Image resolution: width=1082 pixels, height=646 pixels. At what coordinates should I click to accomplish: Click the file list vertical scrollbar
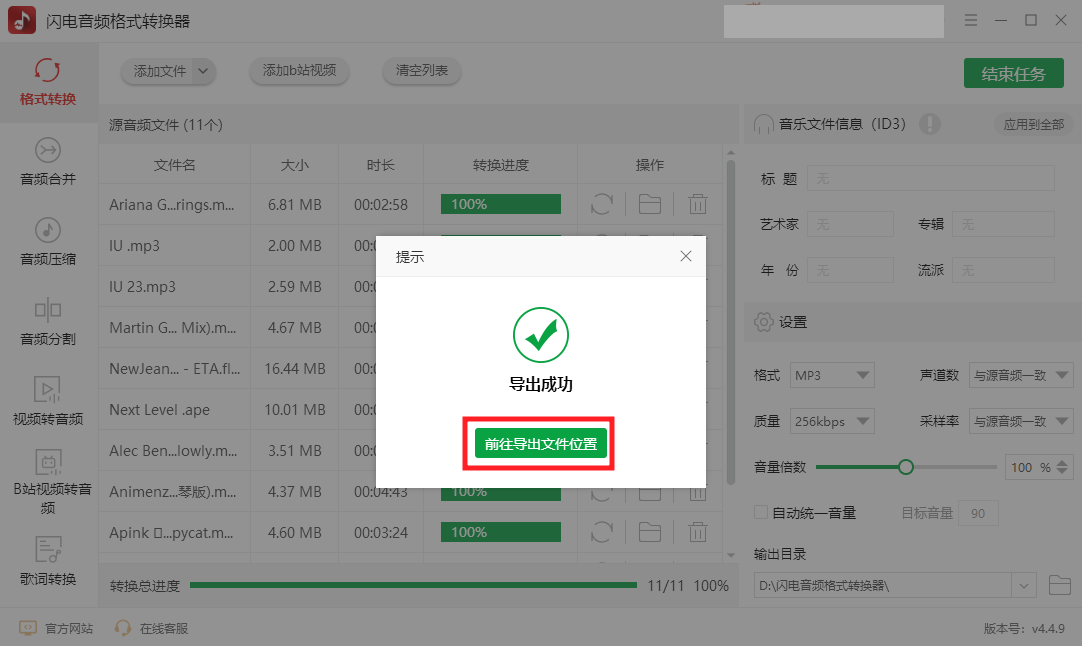click(731, 323)
